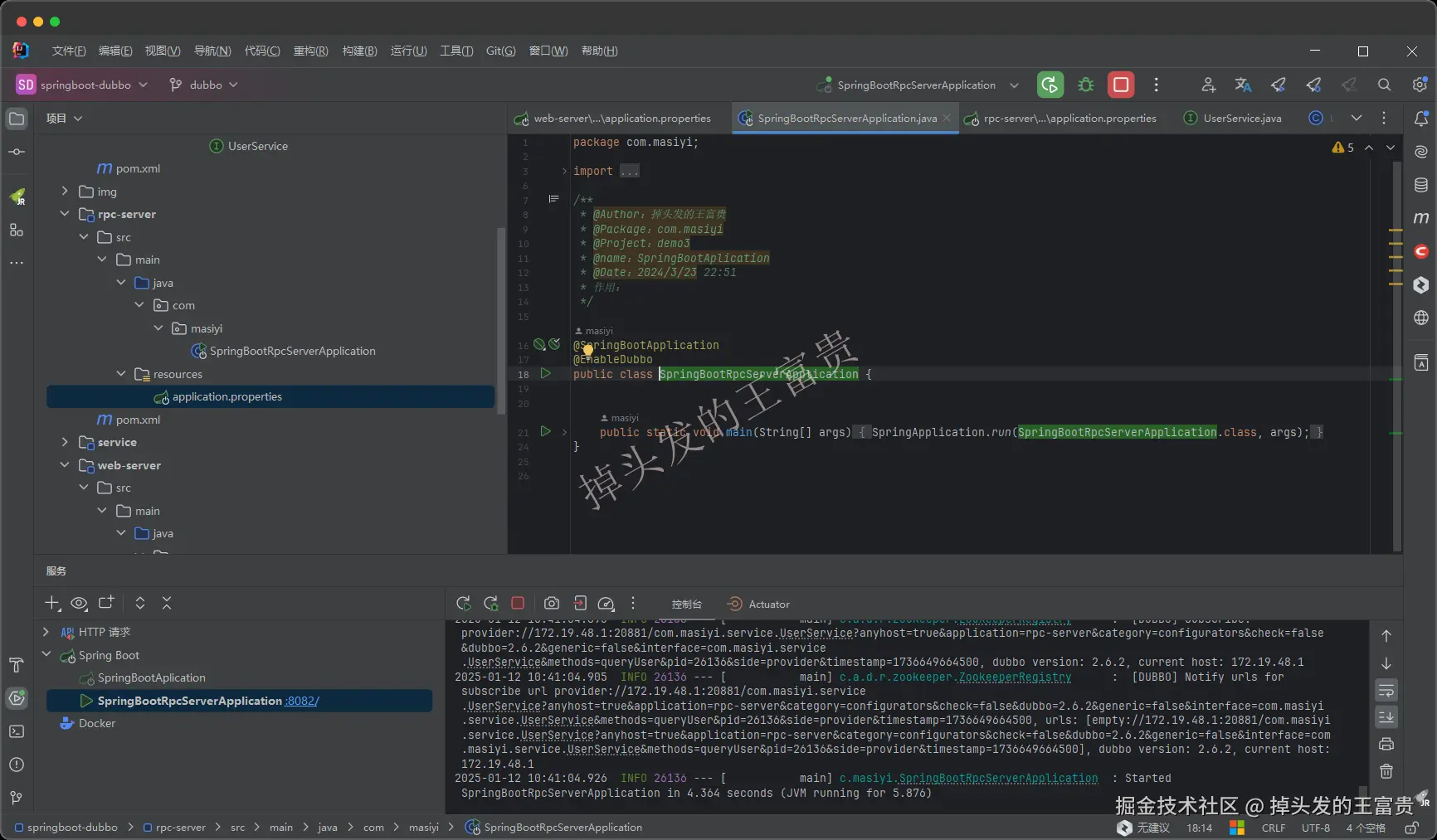Image resolution: width=1437 pixels, height=840 pixels.
Task: Switch to rpc-server application.properties tab
Action: coord(1060,119)
